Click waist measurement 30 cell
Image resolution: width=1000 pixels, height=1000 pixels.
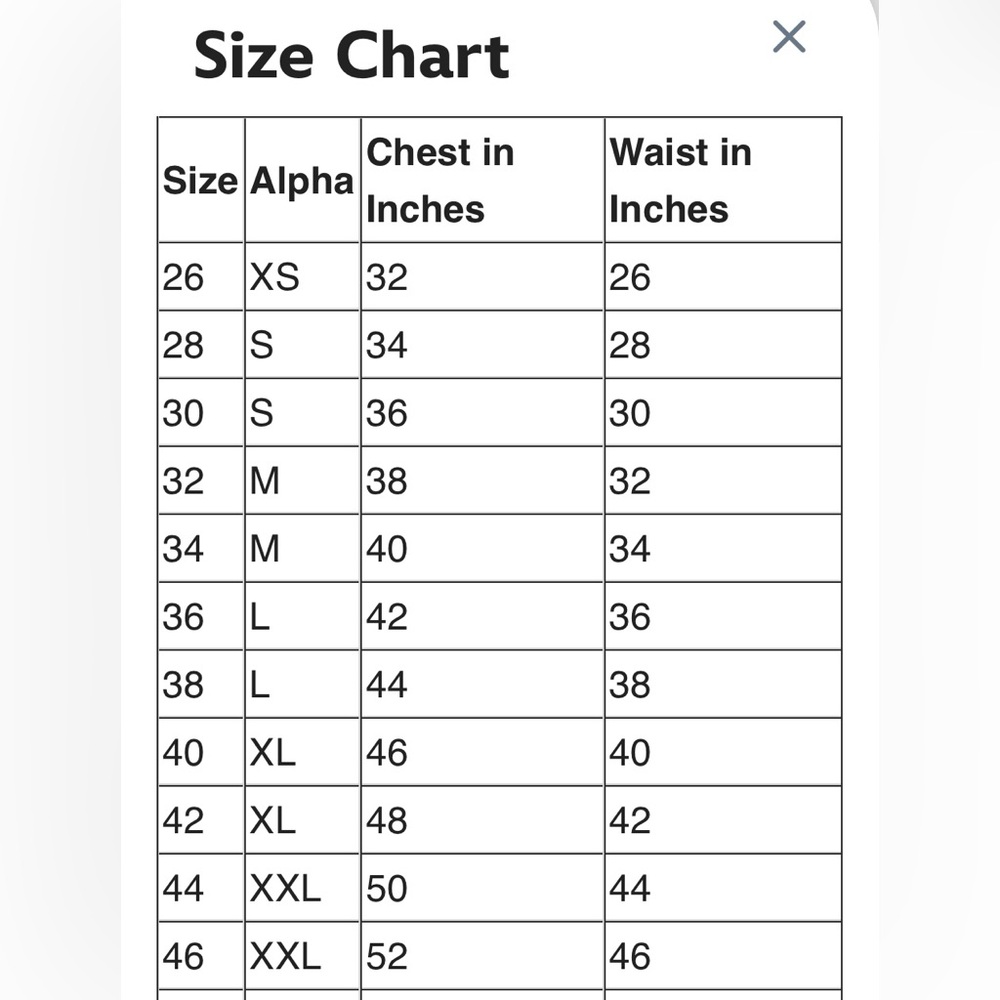click(x=723, y=413)
